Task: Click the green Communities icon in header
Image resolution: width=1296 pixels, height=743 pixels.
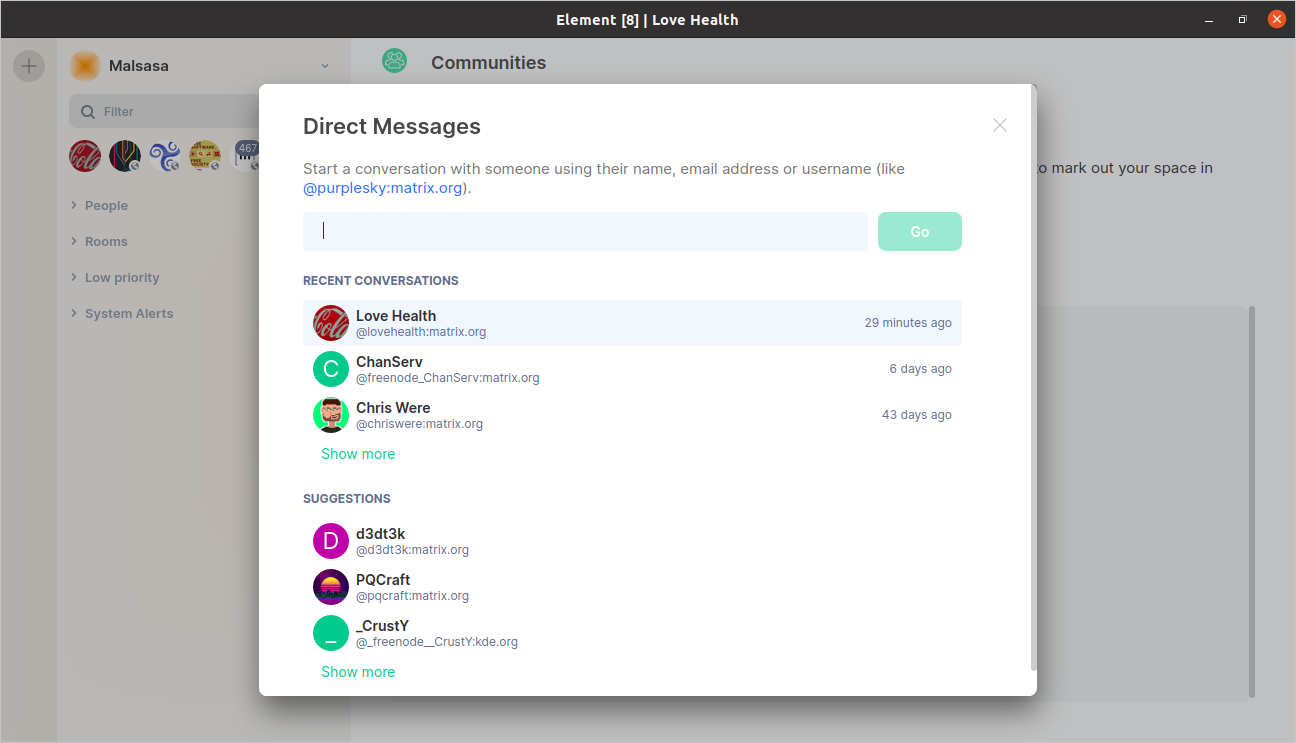Action: point(395,61)
